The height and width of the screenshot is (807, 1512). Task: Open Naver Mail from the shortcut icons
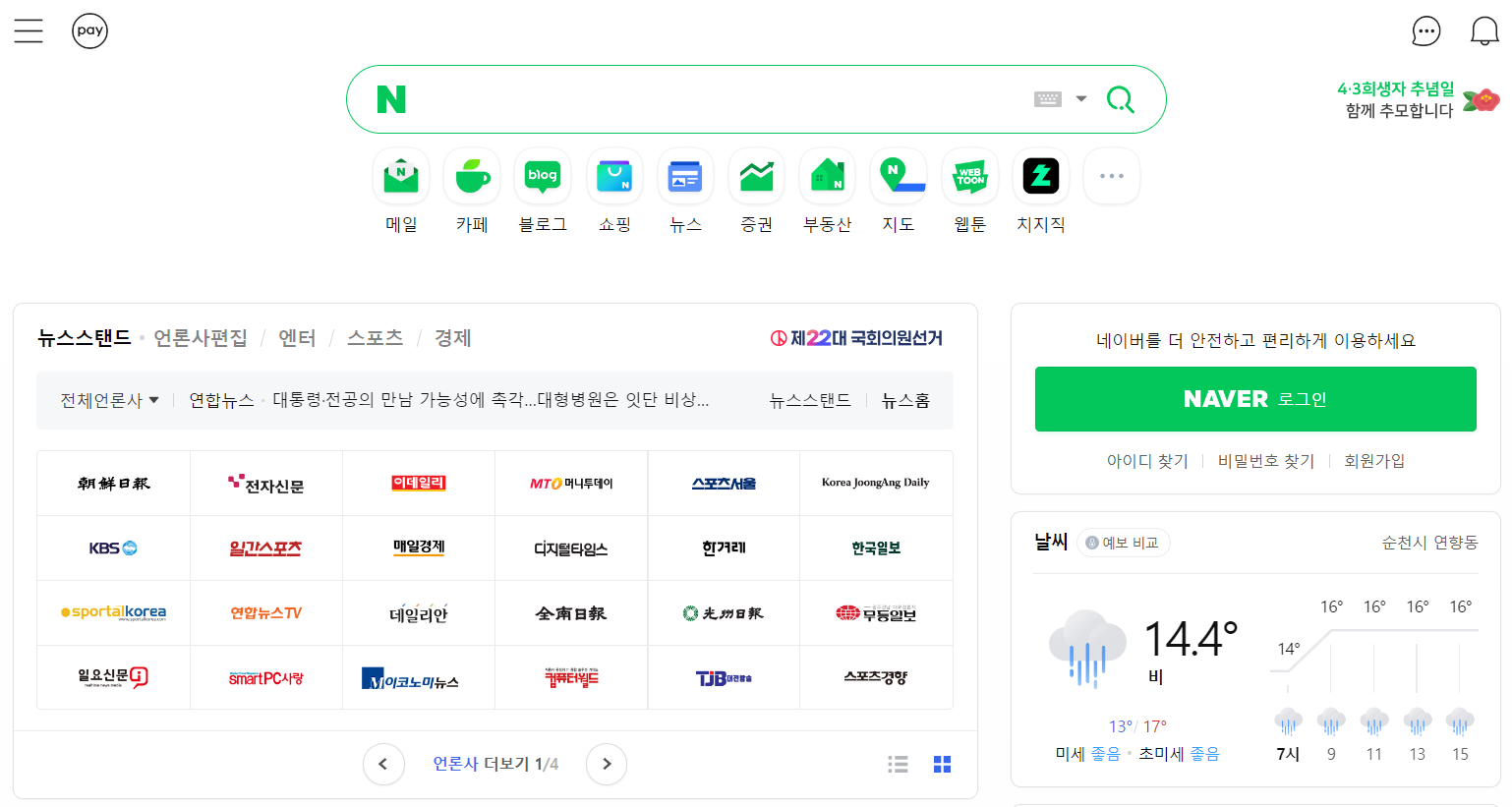[x=400, y=176]
